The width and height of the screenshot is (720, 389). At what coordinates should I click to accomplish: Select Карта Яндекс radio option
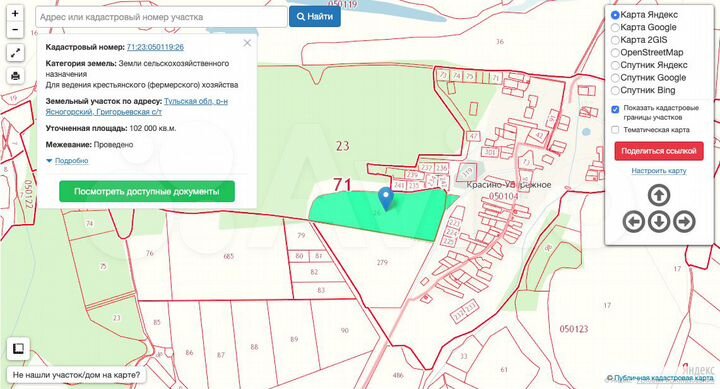[x=615, y=15]
